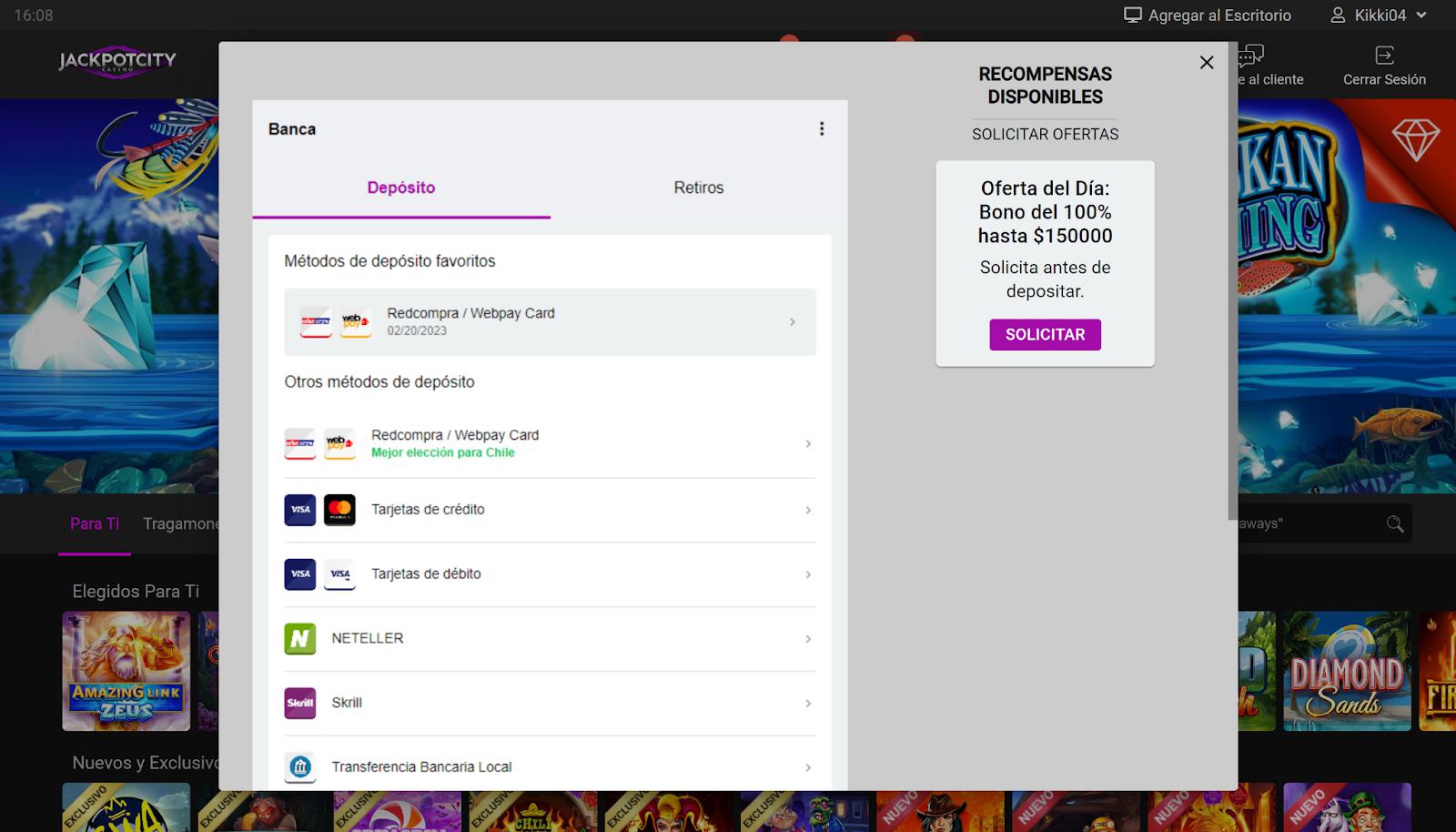Click the Visa Electron icon for debit cards
The image size is (1456, 832).
click(x=339, y=574)
